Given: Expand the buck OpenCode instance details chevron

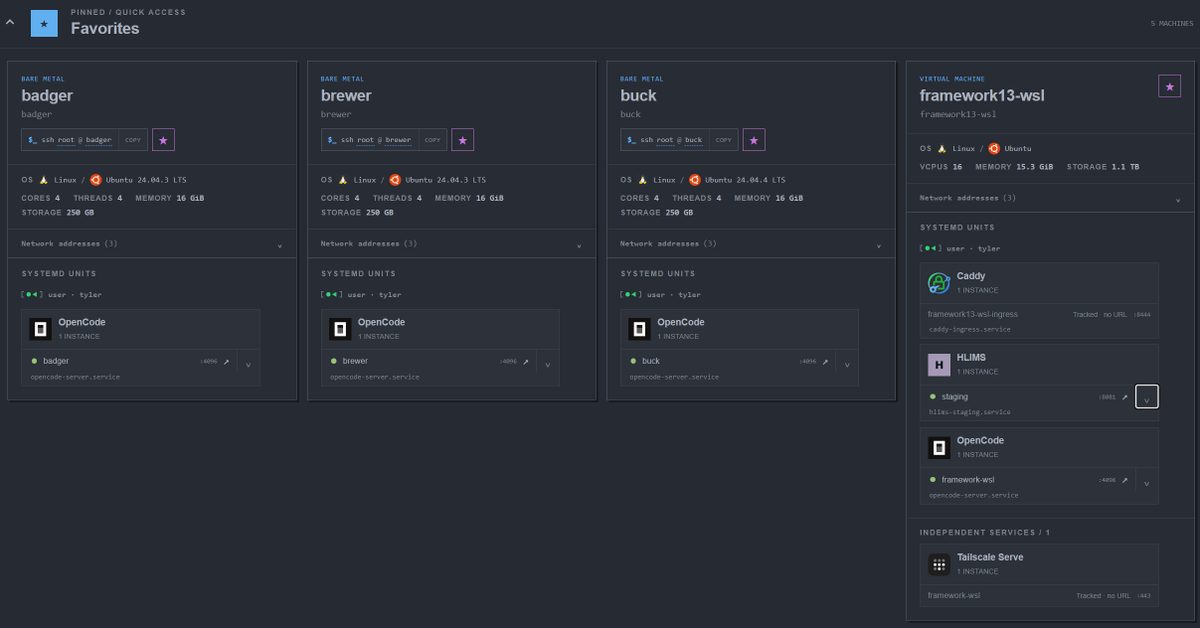Looking at the screenshot, I should tap(847, 364).
